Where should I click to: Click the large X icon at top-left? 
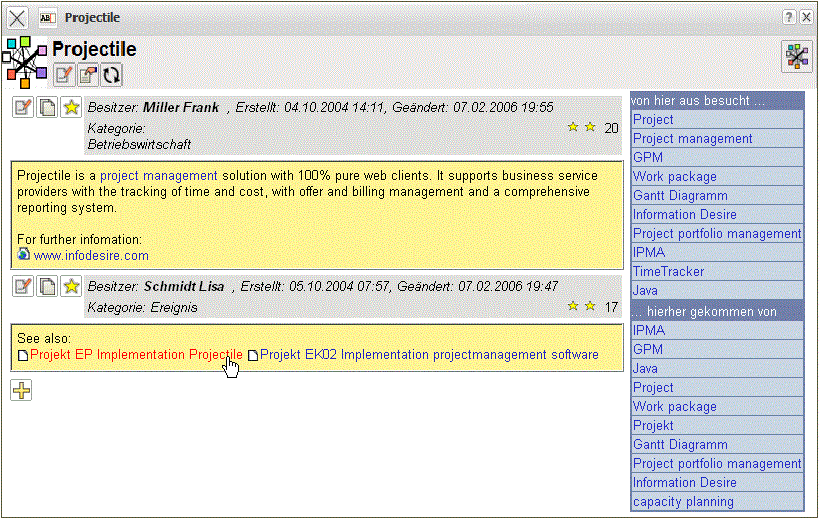[x=17, y=18]
